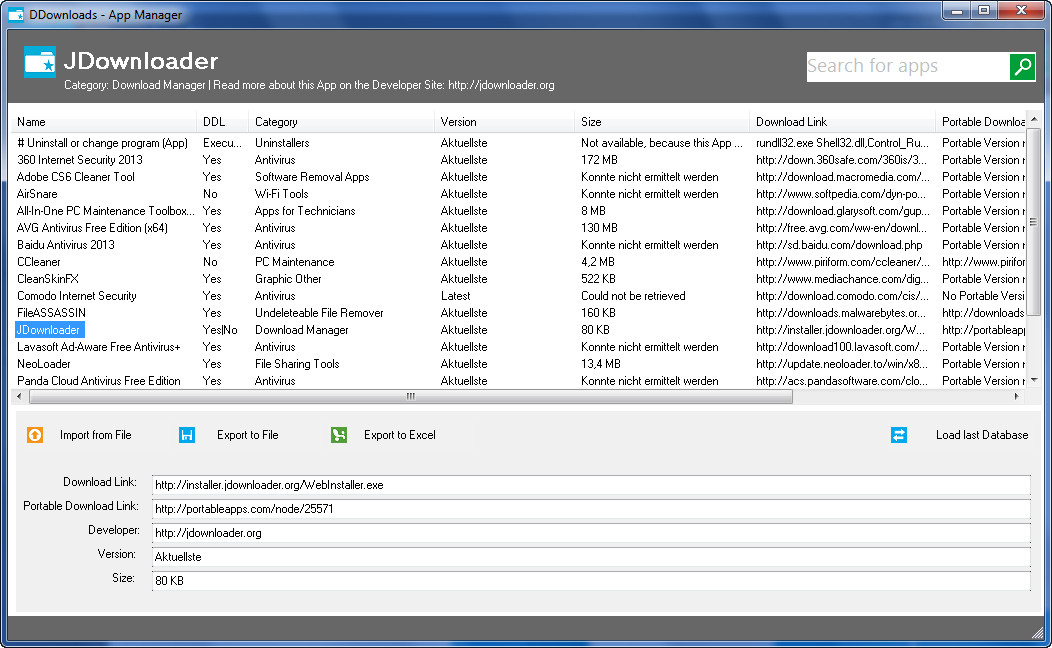
Task: Click the Portable Download Link text field
Action: point(591,509)
